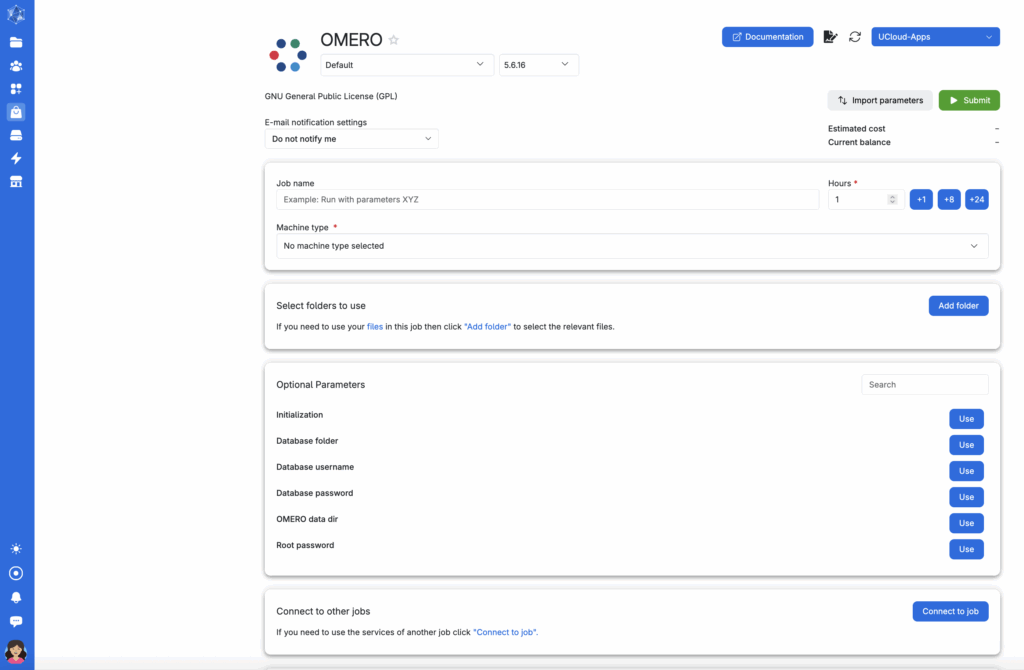Image resolution: width=1024 pixels, height=670 pixels.
Task: Click the "Database username" parameter label
Action: [315, 467]
